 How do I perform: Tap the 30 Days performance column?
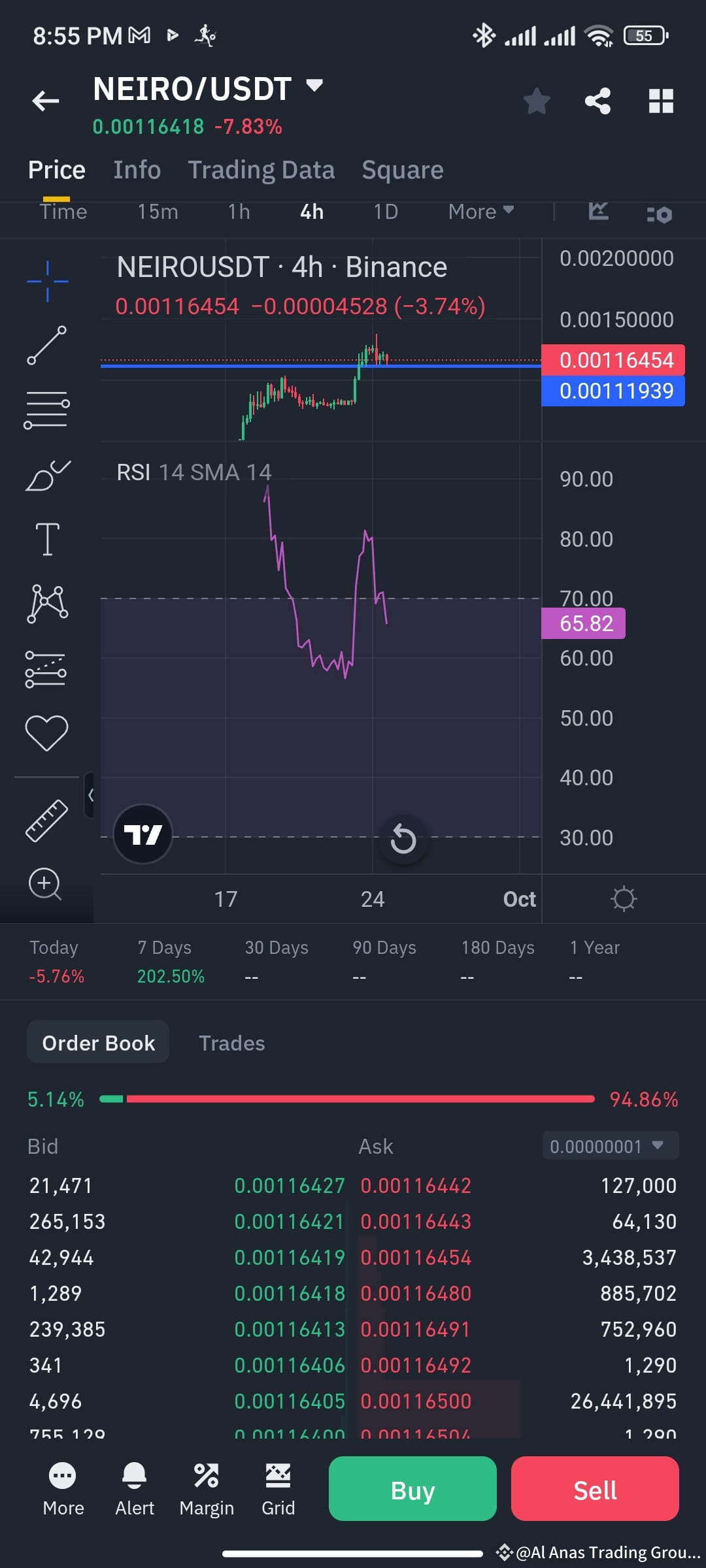point(277,962)
